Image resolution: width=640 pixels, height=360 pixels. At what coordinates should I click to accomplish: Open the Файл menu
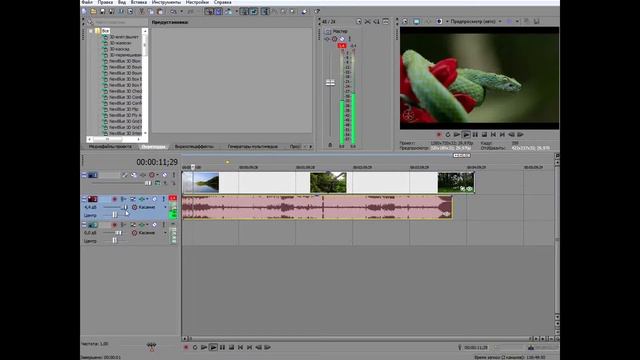87,2
